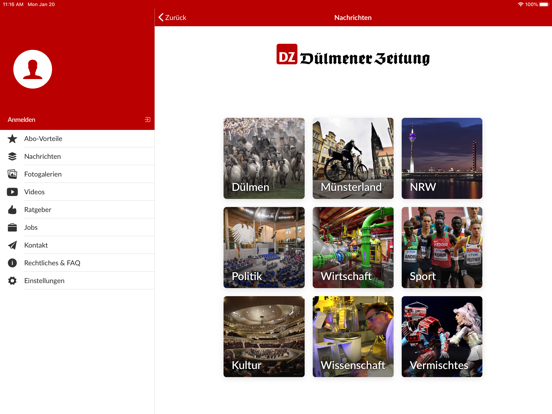This screenshot has height=414, width=552.
Task: Open the Politik category tile
Action: pos(264,247)
